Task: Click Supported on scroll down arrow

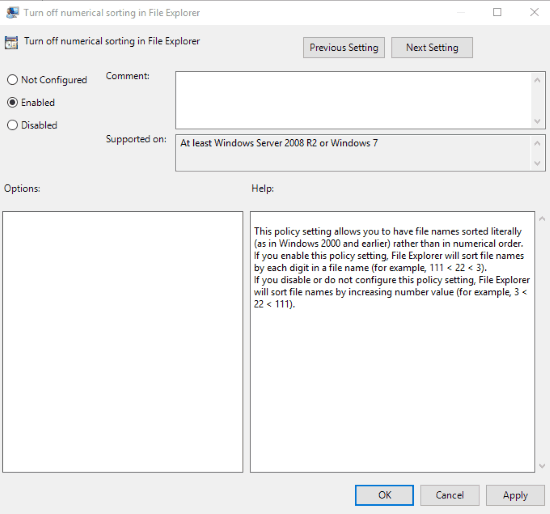Action: click(x=537, y=163)
